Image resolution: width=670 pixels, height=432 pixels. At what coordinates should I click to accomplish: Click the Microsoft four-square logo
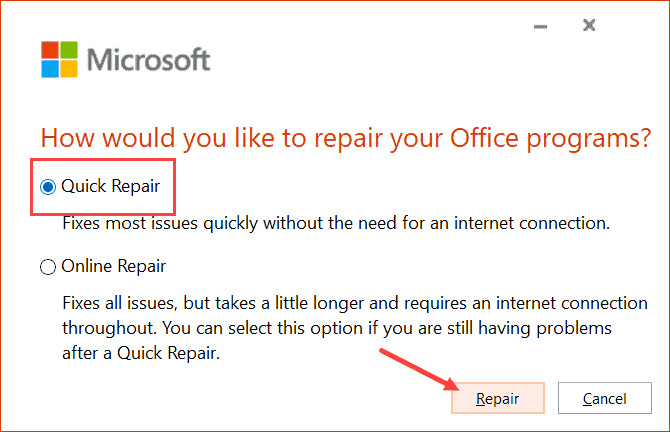[x=58, y=60]
